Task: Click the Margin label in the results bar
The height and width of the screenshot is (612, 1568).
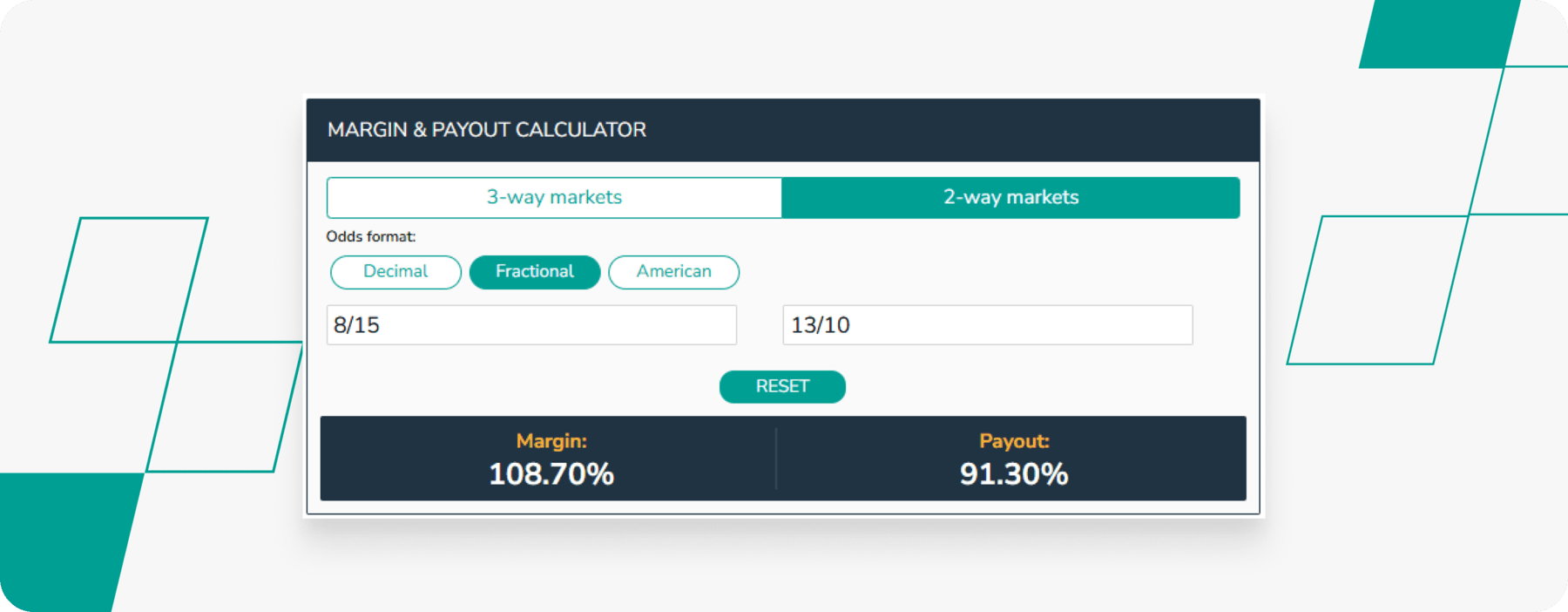Action: click(x=551, y=441)
